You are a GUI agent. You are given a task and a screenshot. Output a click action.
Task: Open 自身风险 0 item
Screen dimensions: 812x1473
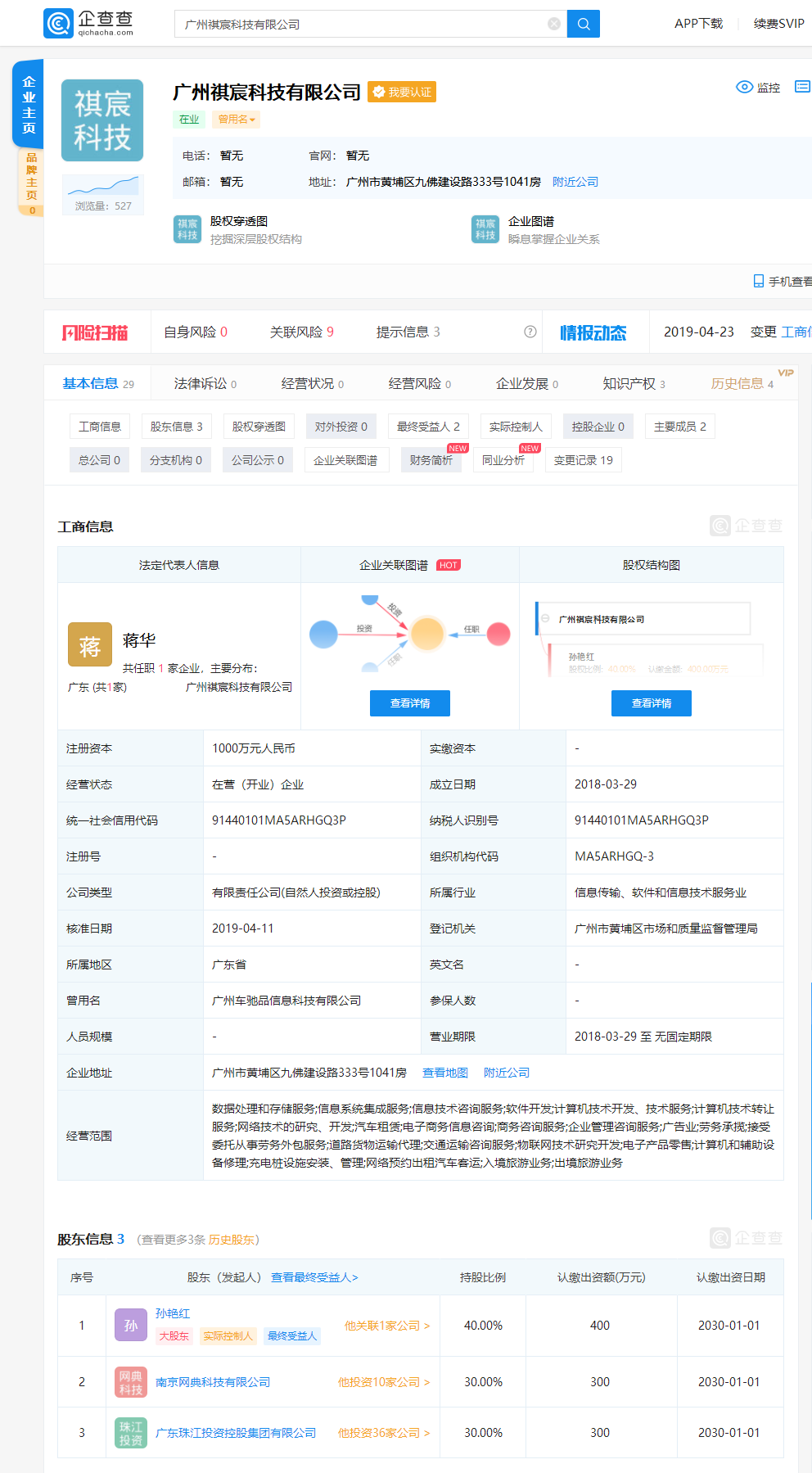tap(196, 332)
